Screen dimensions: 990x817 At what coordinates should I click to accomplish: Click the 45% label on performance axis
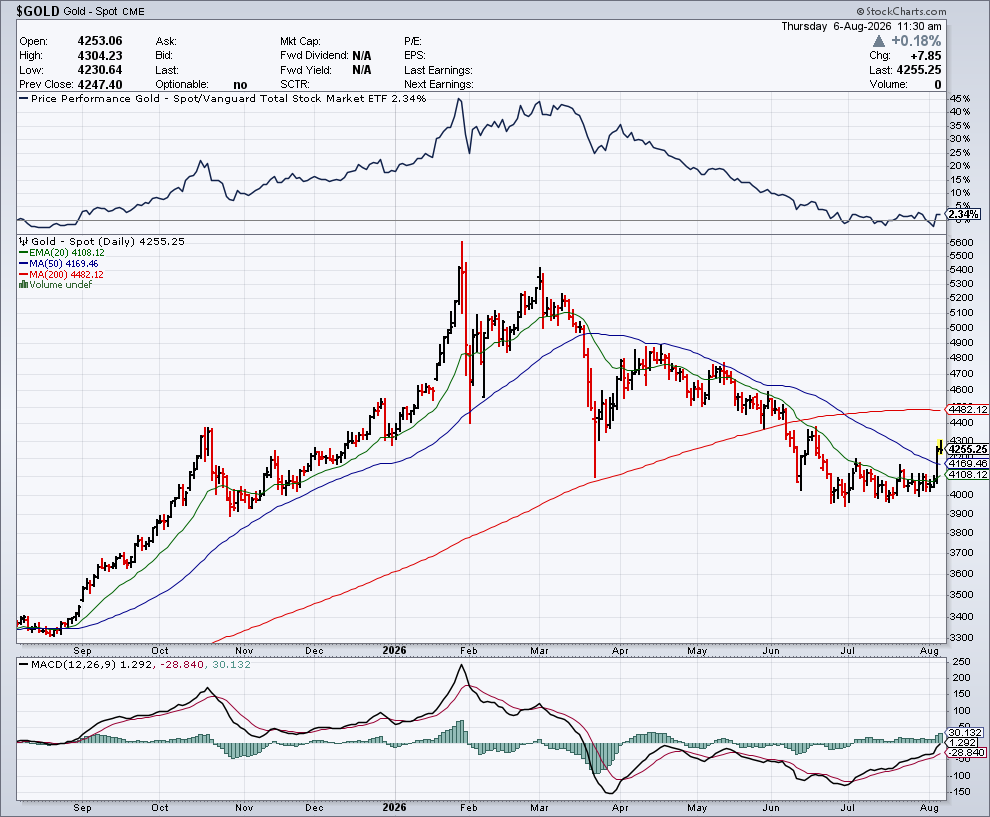coord(960,98)
